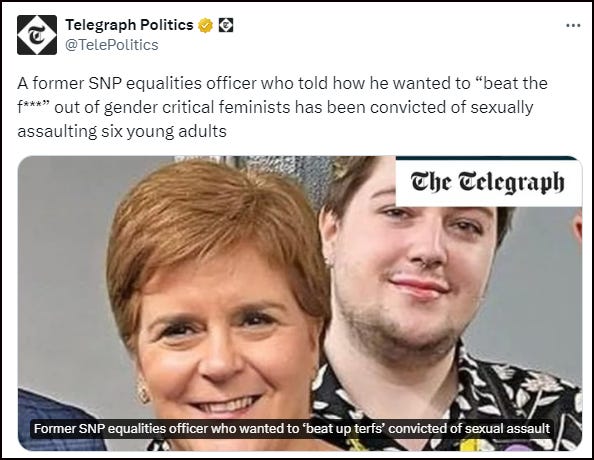Click the small Telegraph affiliate badge icon
Viewport: 594px width, 460px height.
coord(226,25)
